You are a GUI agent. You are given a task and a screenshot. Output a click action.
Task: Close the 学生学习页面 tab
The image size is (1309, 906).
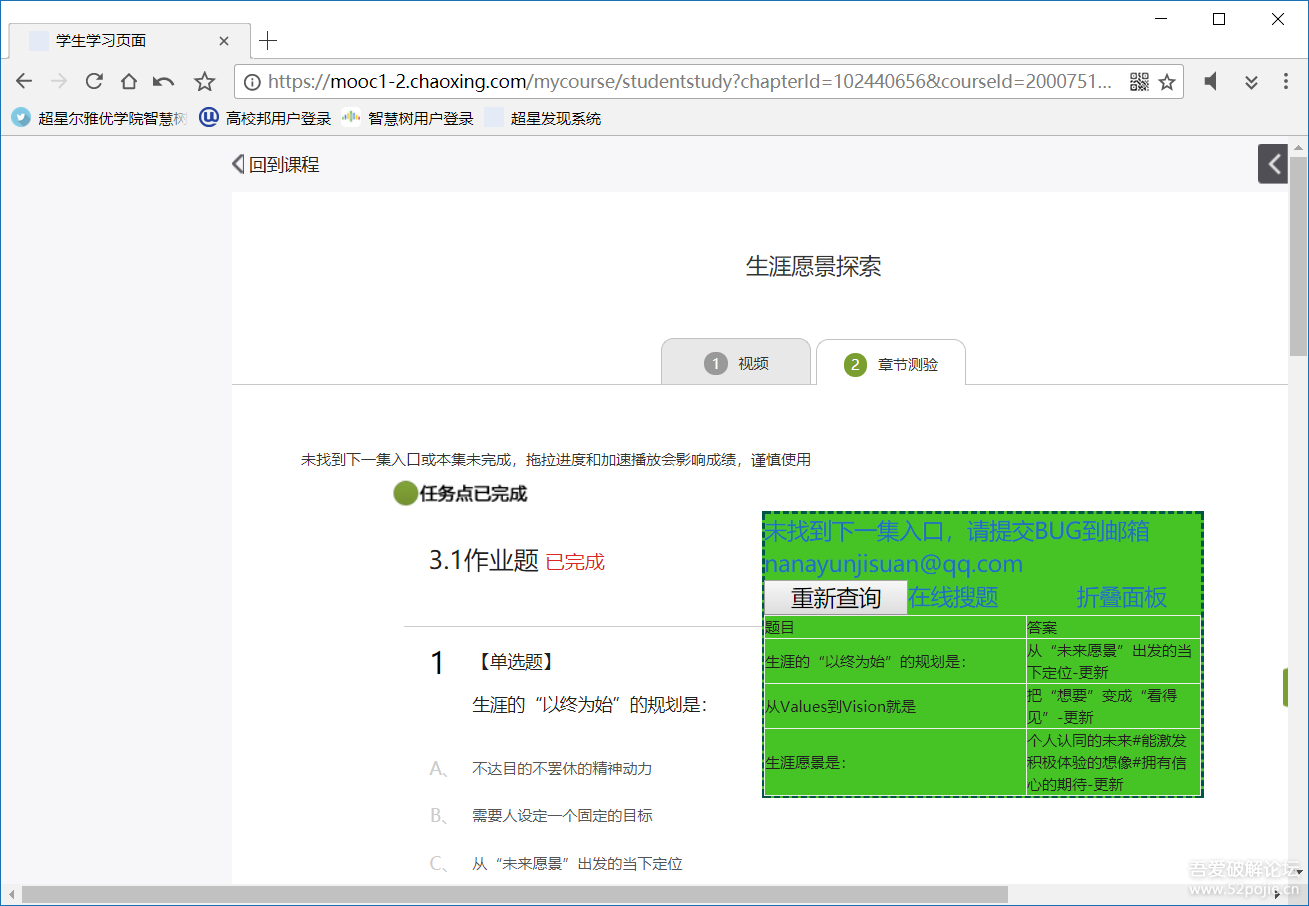point(224,41)
